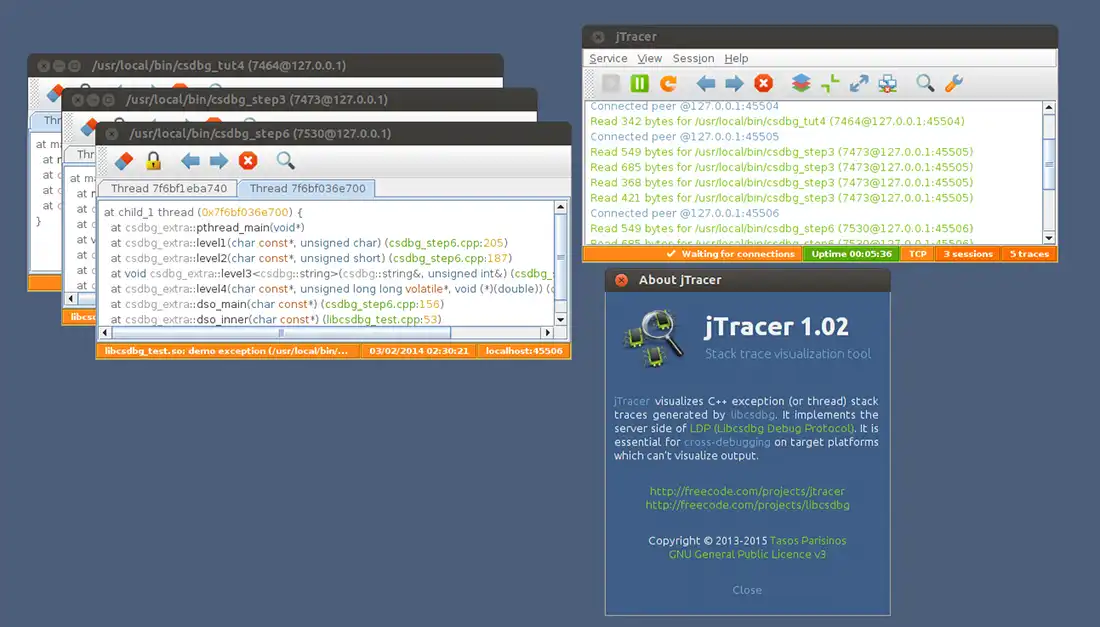Click 'localhost:45506' in csdbg_step6 status bar
Screen dimensions: 1100x627
point(523,351)
